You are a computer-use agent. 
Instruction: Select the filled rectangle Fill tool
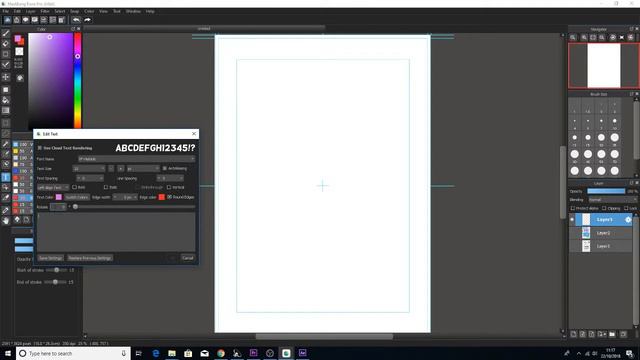(x=6, y=90)
